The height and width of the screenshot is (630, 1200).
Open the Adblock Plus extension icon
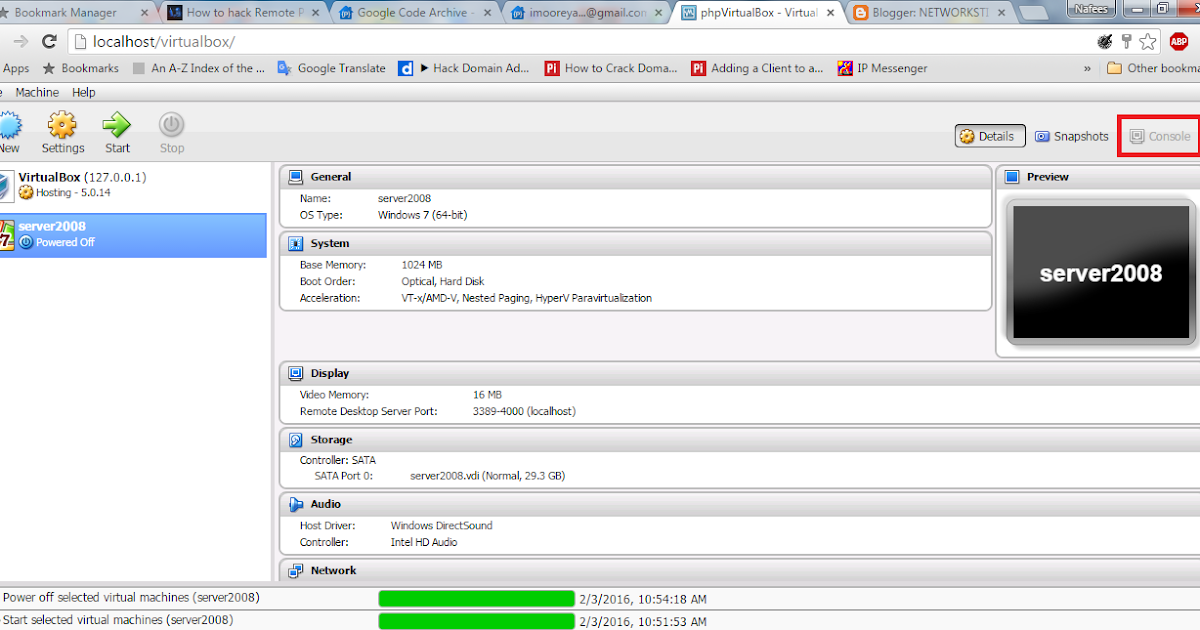(1178, 42)
